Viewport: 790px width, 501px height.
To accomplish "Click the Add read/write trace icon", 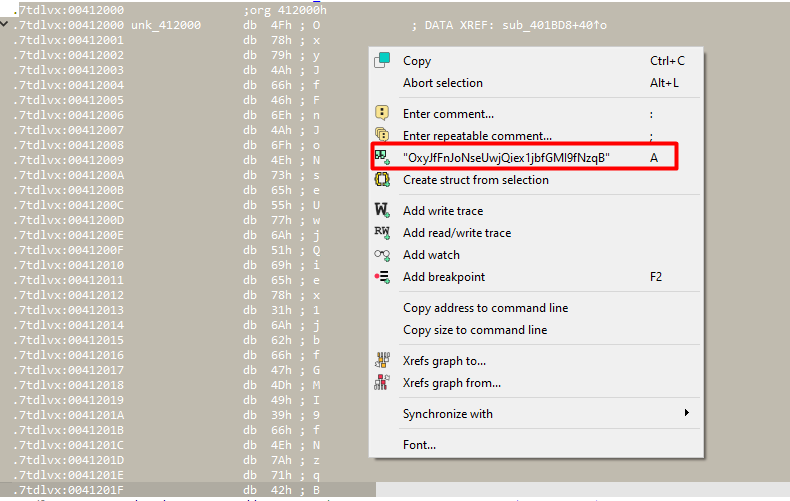I will [382, 233].
